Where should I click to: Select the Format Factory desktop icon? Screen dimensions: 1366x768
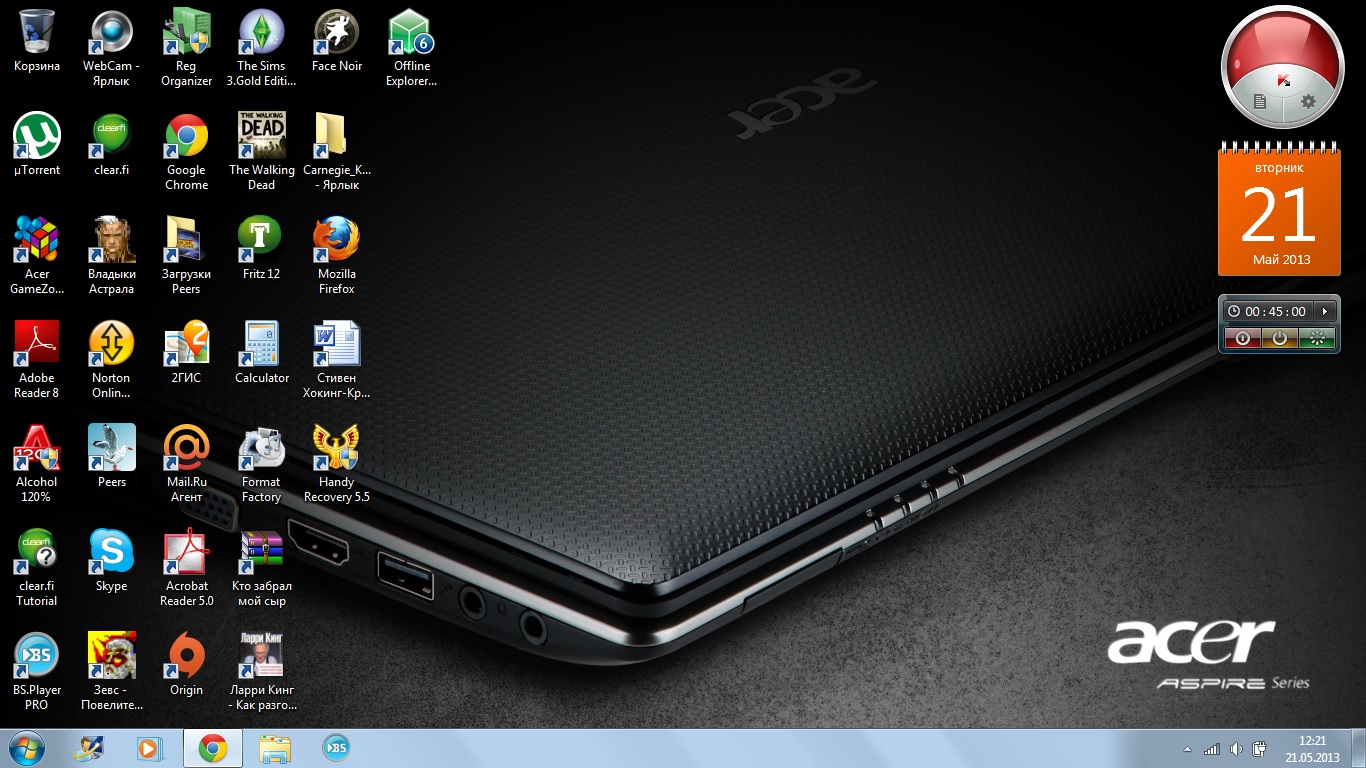[x=261, y=464]
